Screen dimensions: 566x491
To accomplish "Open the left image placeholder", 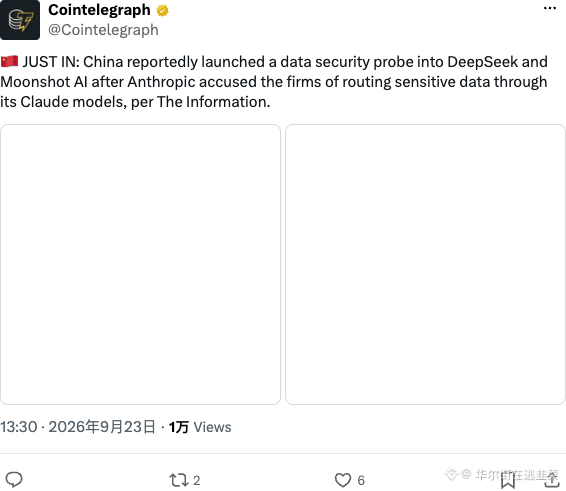I will (140, 264).
